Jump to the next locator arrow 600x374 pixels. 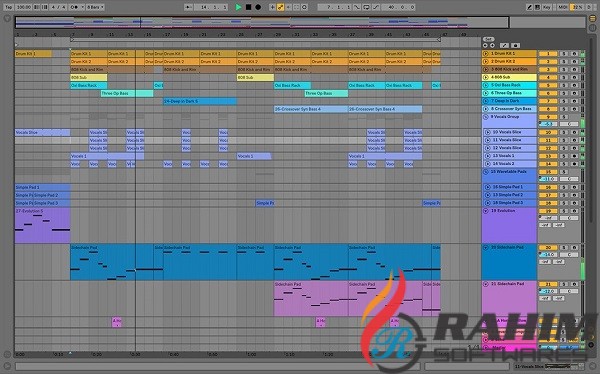pos(492,45)
